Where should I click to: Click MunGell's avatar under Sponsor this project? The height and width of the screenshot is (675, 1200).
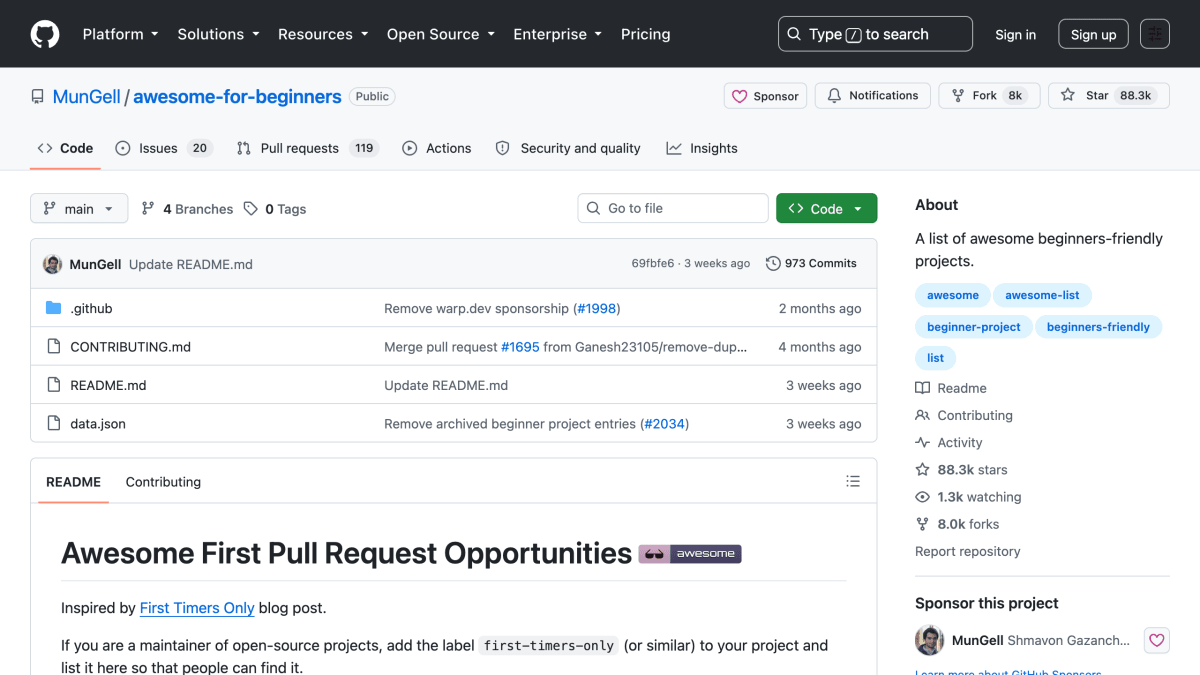(x=930, y=640)
